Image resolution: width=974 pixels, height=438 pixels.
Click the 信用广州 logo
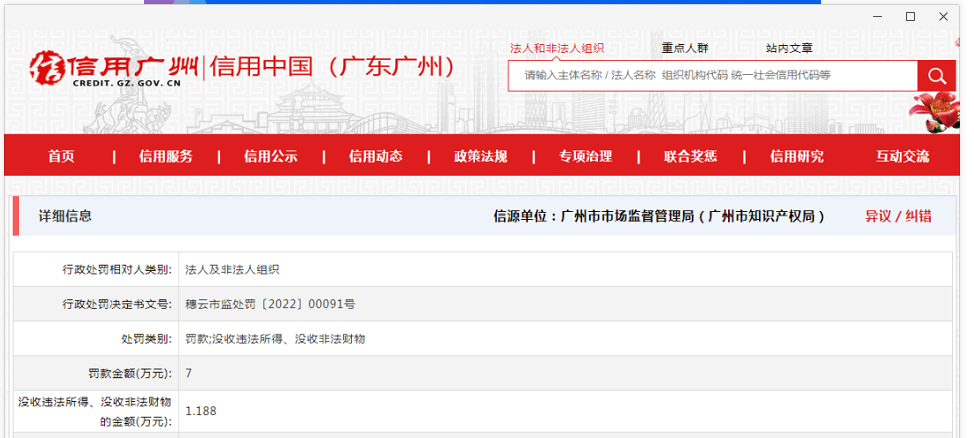coord(114,68)
